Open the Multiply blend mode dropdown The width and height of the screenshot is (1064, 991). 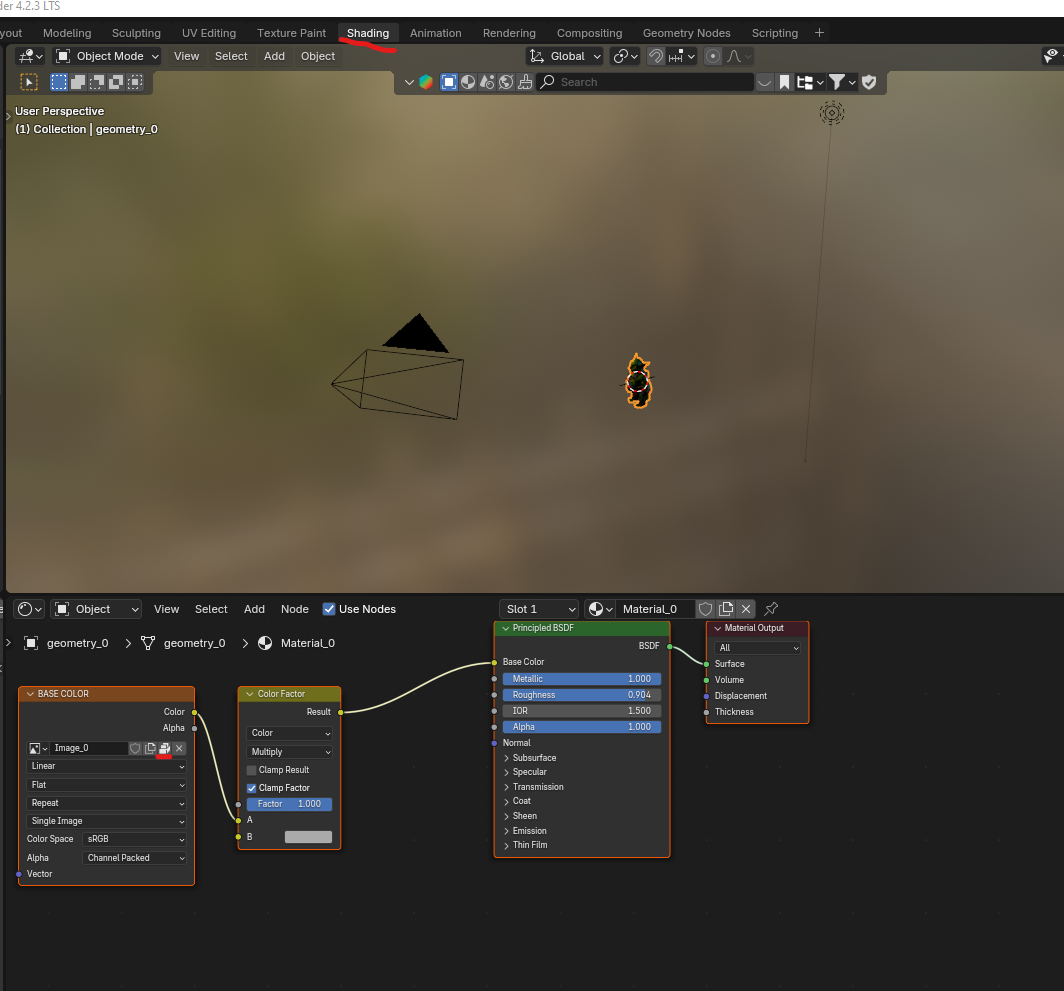click(x=289, y=752)
